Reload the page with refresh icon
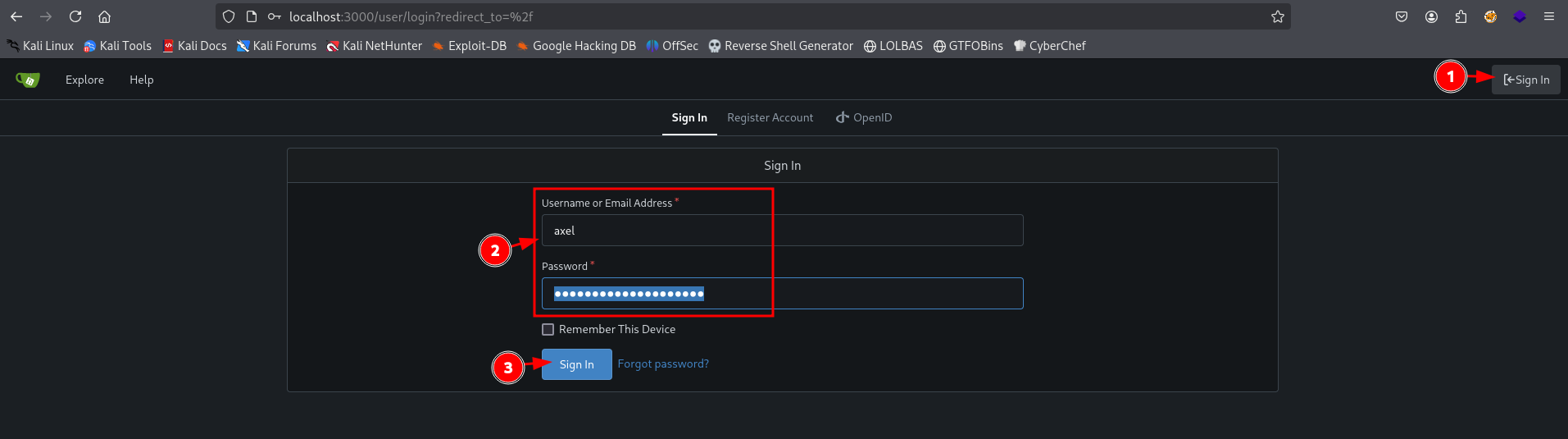 (x=75, y=16)
